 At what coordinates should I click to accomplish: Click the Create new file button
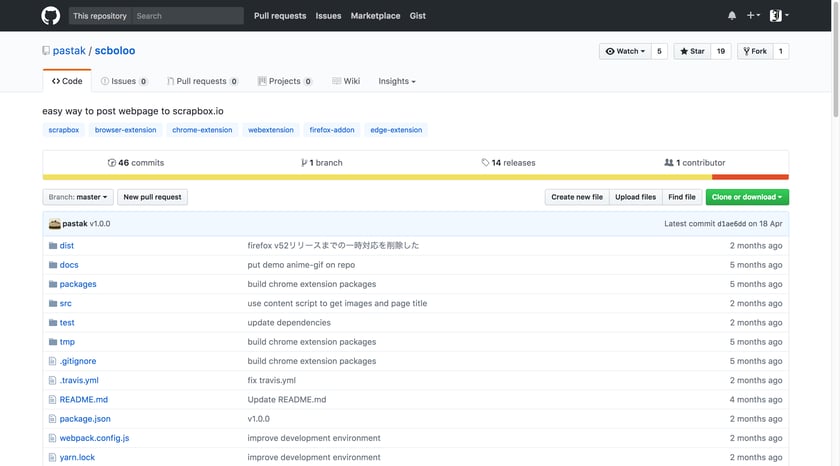[x=577, y=197]
